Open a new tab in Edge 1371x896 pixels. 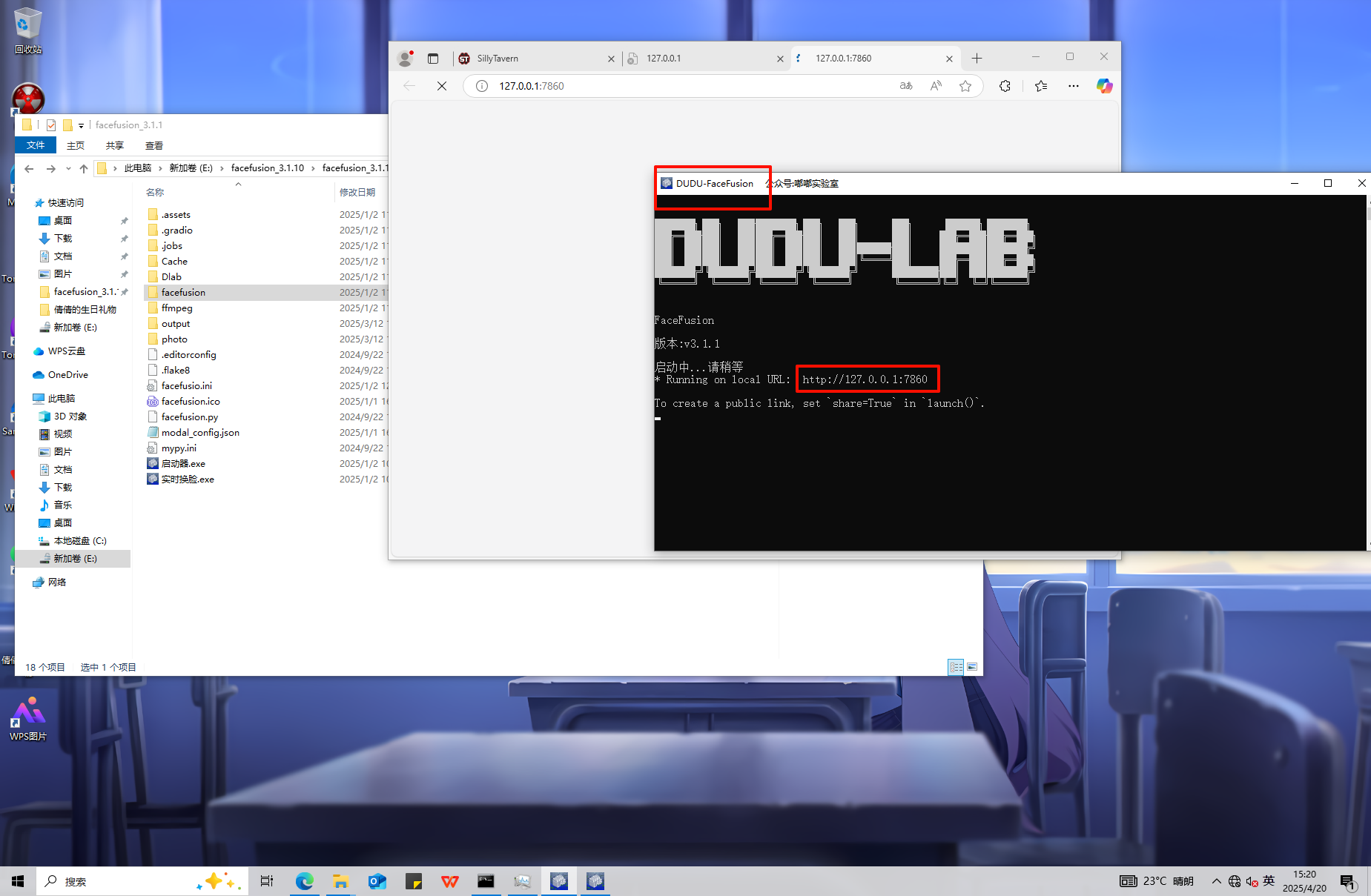pyautogui.click(x=977, y=58)
